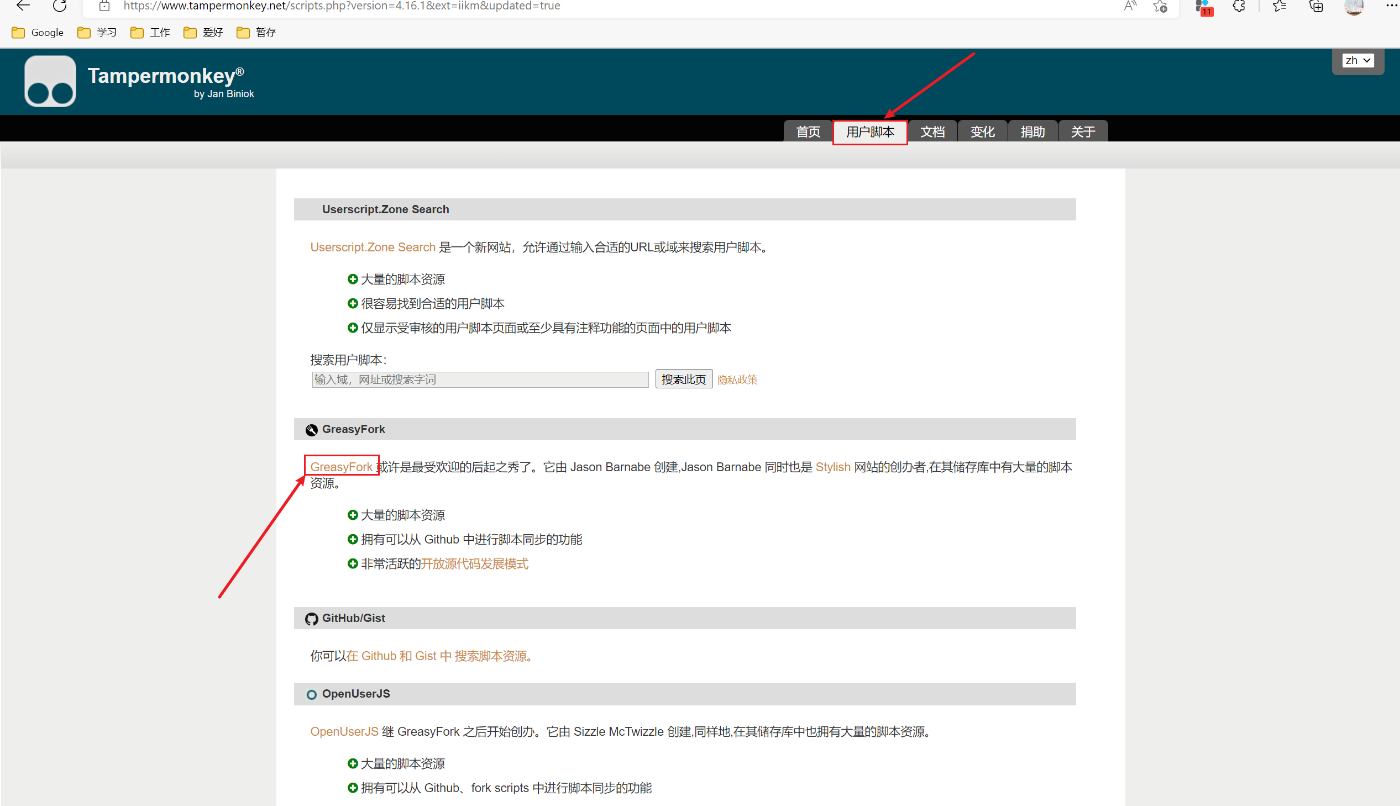Open the 暂存 bookmarks folder
The height and width of the screenshot is (806, 1400).
point(256,32)
